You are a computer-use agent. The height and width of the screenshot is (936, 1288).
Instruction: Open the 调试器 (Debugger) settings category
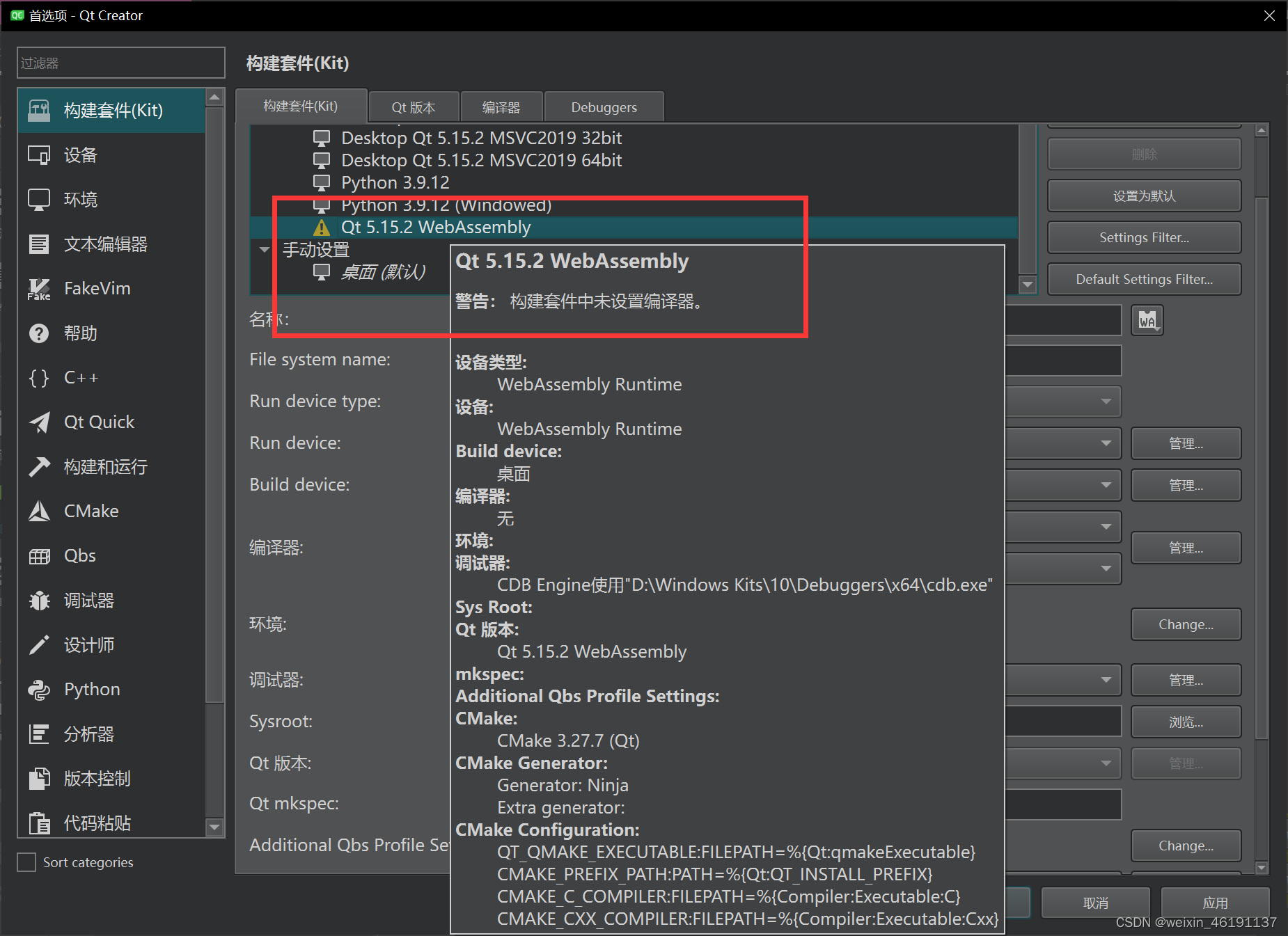click(x=111, y=601)
